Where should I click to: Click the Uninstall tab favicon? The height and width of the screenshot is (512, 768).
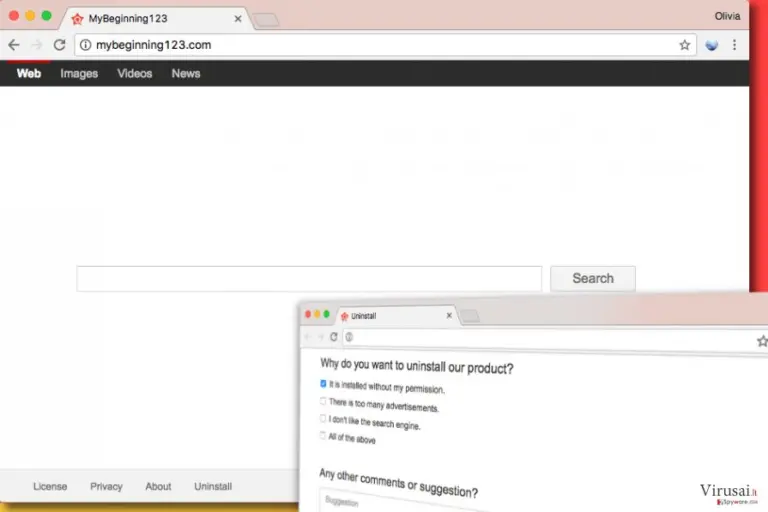point(344,316)
